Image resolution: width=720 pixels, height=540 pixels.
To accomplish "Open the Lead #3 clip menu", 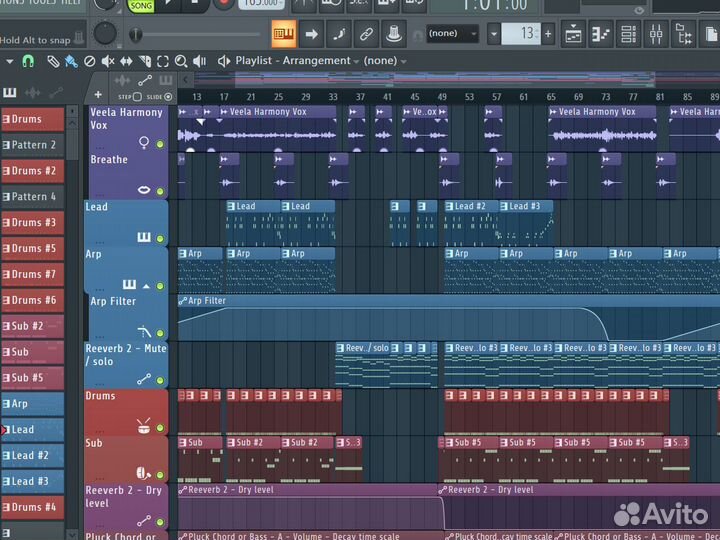I will 504,206.
